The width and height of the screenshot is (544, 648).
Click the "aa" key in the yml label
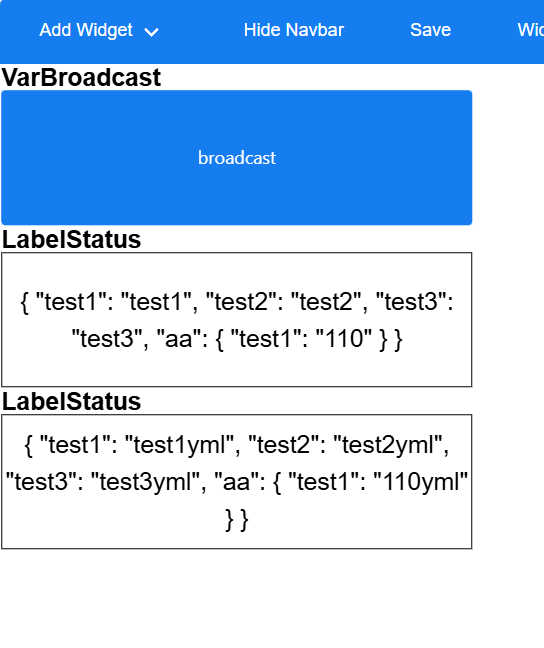(237, 482)
